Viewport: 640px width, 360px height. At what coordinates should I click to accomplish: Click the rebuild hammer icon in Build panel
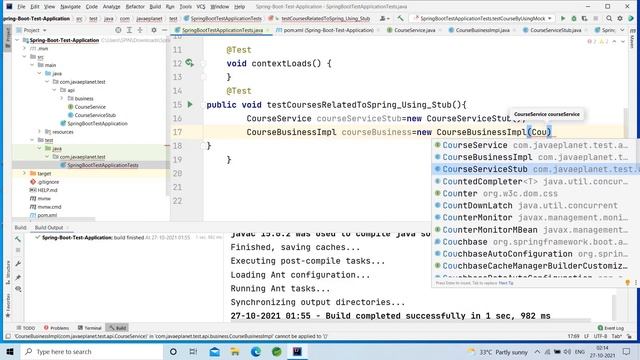18,239
